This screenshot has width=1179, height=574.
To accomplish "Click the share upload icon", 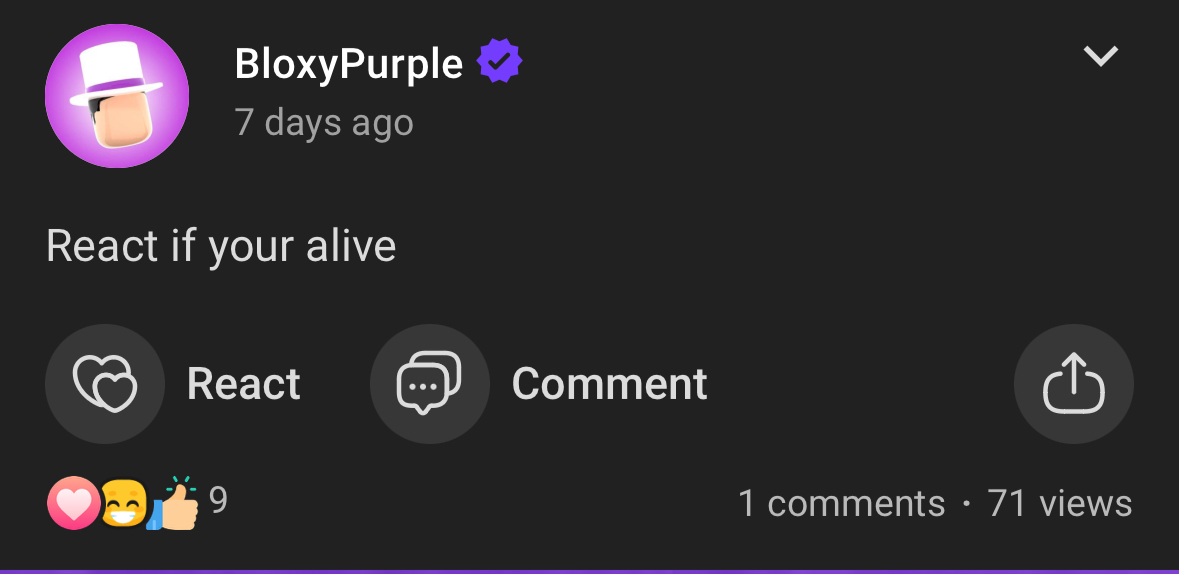I will pos(1074,384).
